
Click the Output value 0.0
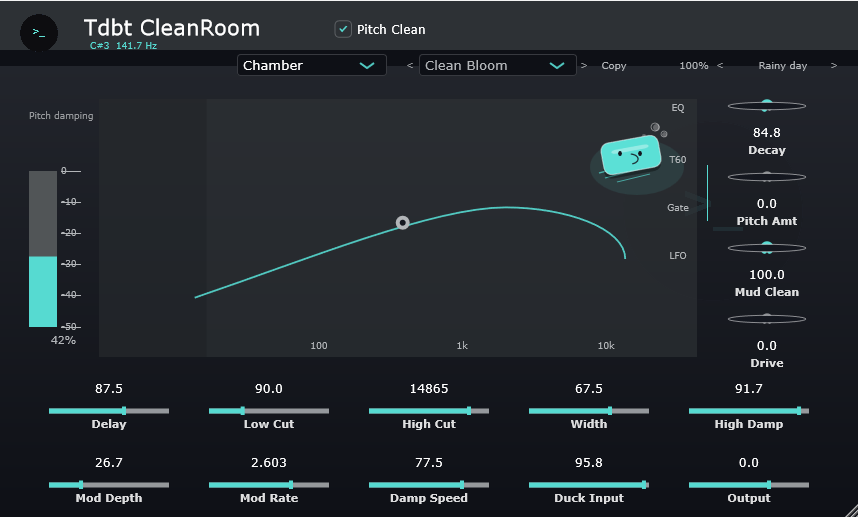point(749,463)
